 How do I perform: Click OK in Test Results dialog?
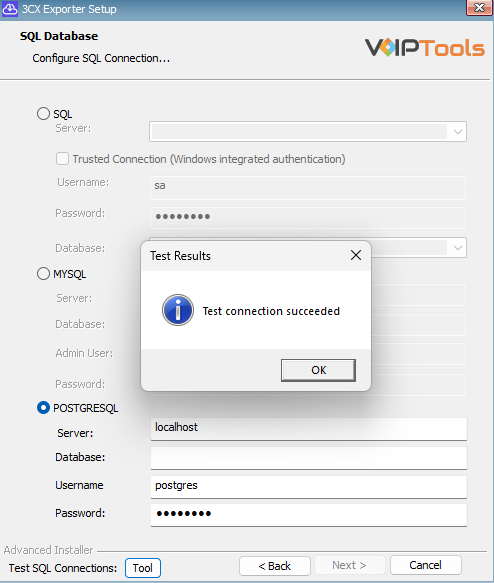pyautogui.click(x=318, y=370)
